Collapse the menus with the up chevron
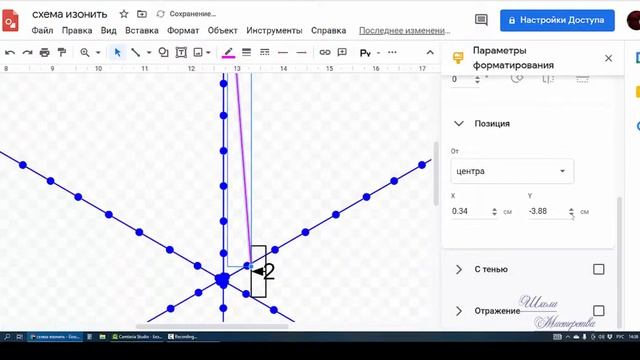640x360 pixels. 430,53
